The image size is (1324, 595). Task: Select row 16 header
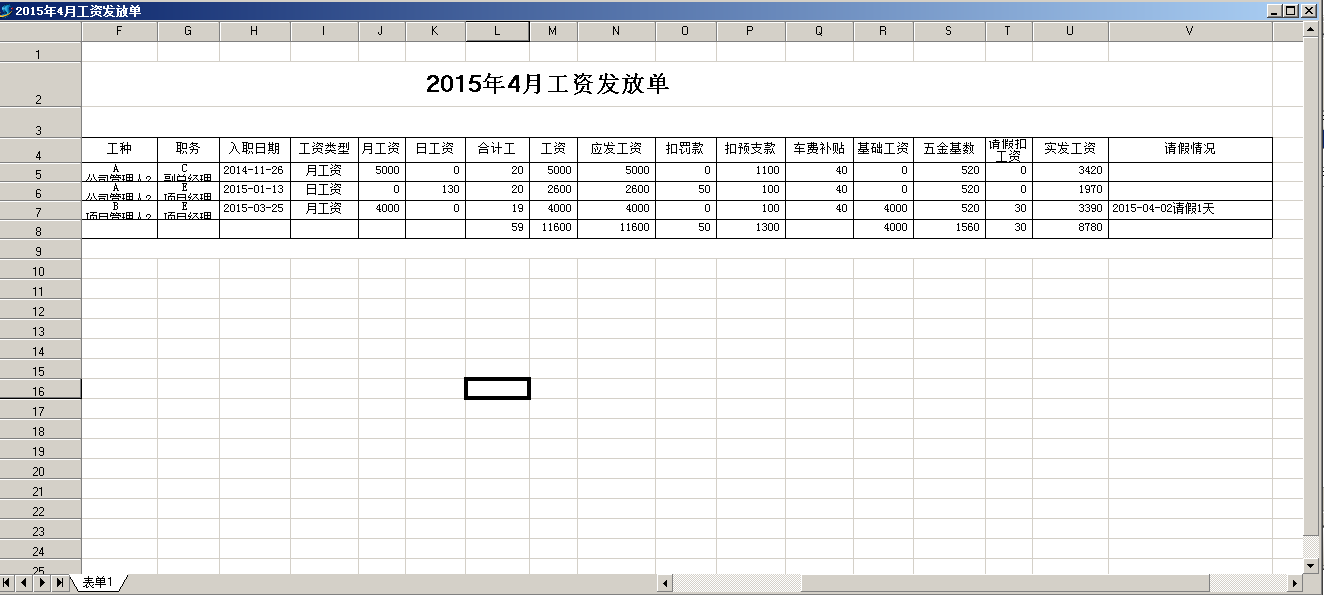[x=40, y=391]
